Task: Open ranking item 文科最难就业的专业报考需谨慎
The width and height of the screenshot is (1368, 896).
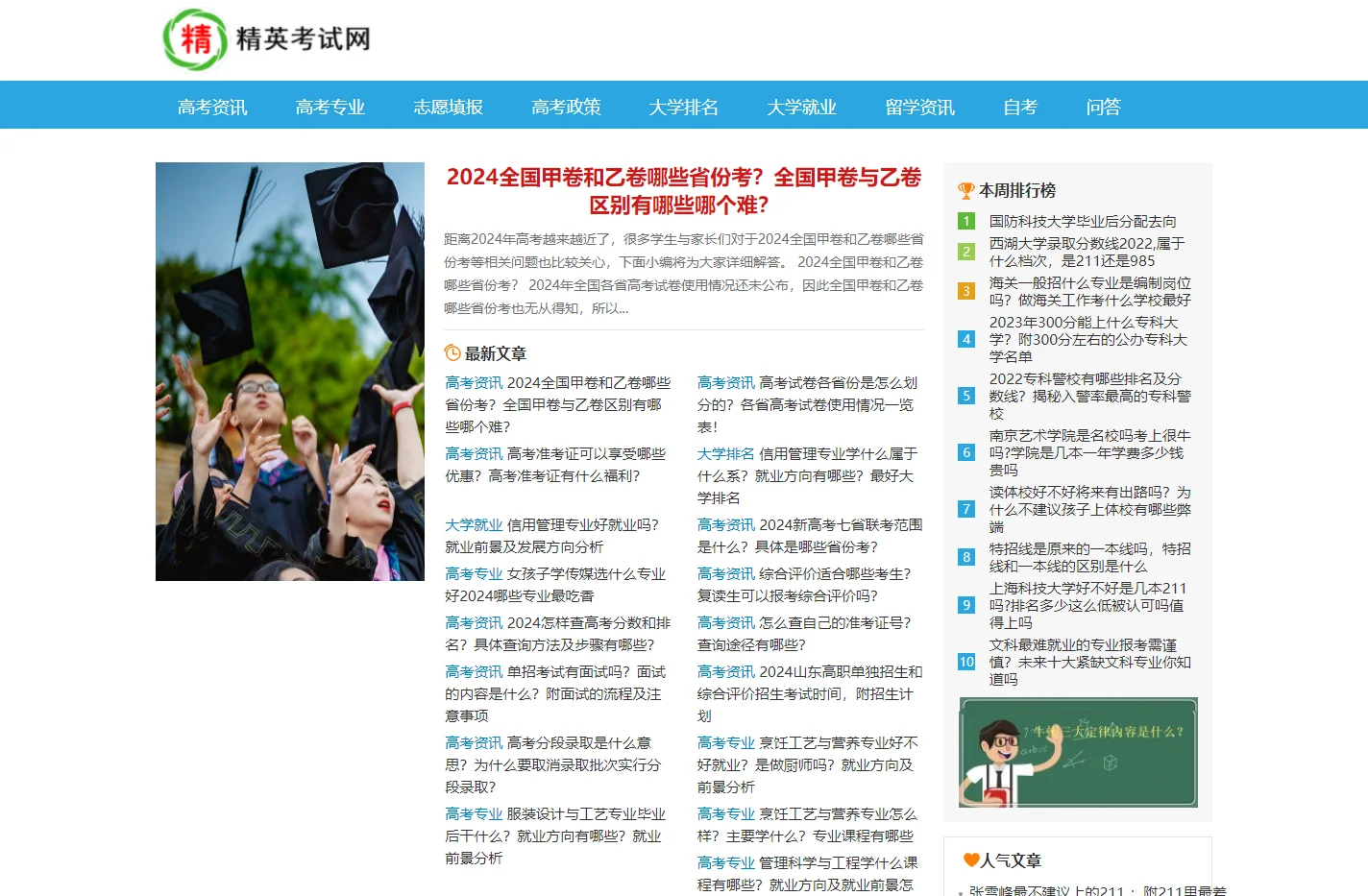Action: tap(1090, 662)
